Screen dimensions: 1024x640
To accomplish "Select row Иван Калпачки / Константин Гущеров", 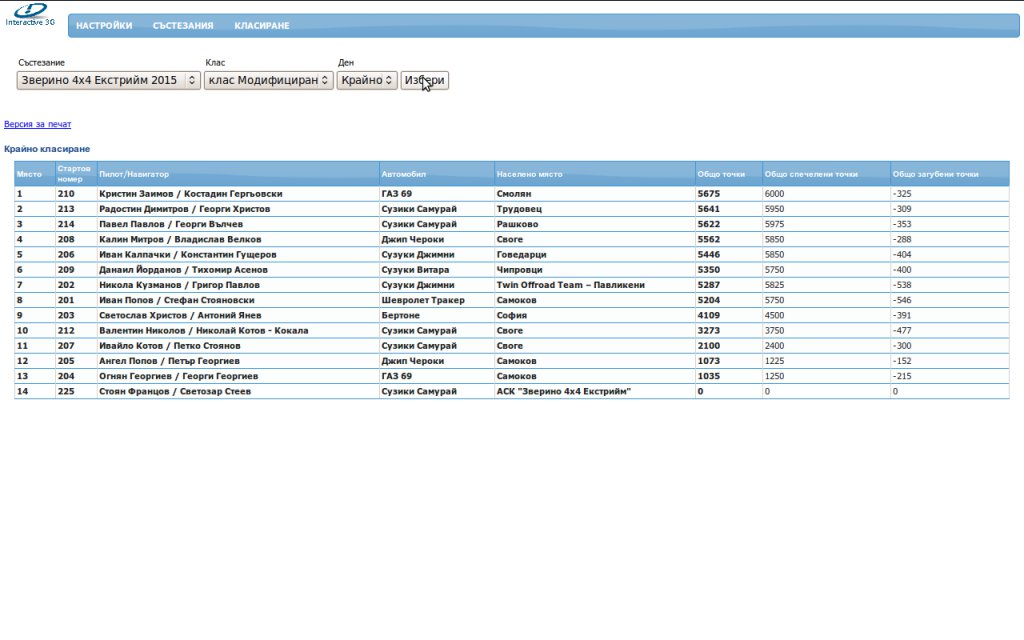I will pos(511,255).
